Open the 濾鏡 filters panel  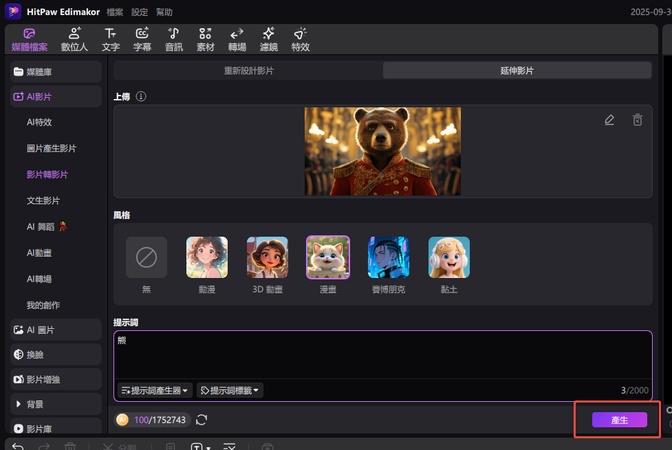click(268, 39)
